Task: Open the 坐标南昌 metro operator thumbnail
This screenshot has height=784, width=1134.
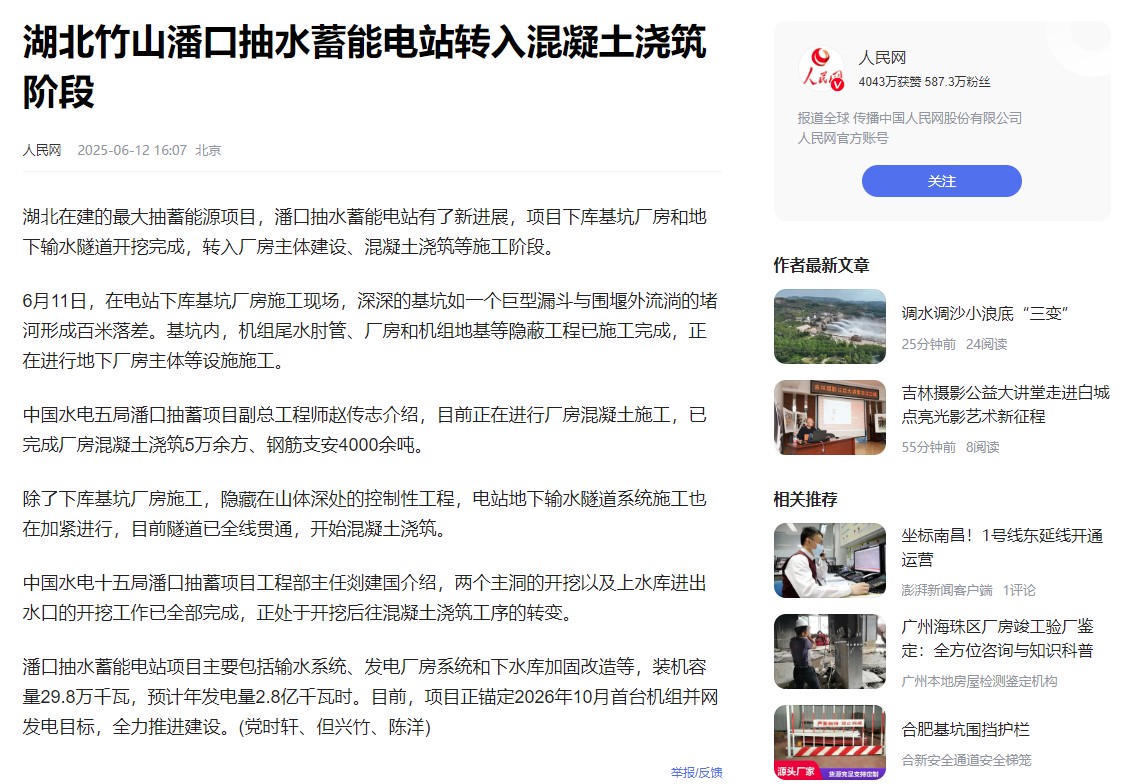Action: click(x=830, y=561)
